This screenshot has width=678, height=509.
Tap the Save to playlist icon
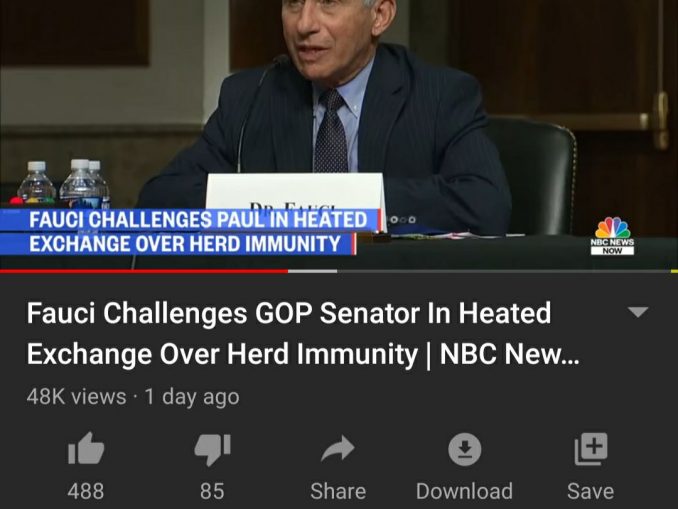(591, 449)
